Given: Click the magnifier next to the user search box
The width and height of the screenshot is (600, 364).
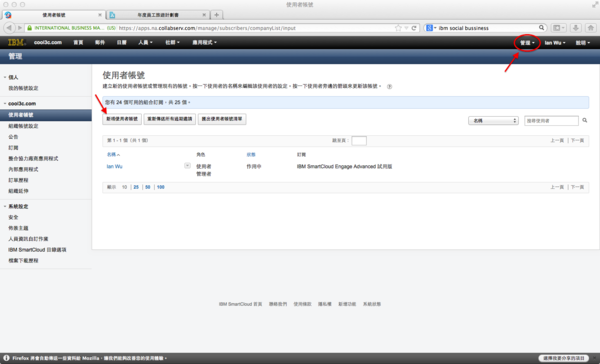Looking at the screenshot, I should click(585, 121).
